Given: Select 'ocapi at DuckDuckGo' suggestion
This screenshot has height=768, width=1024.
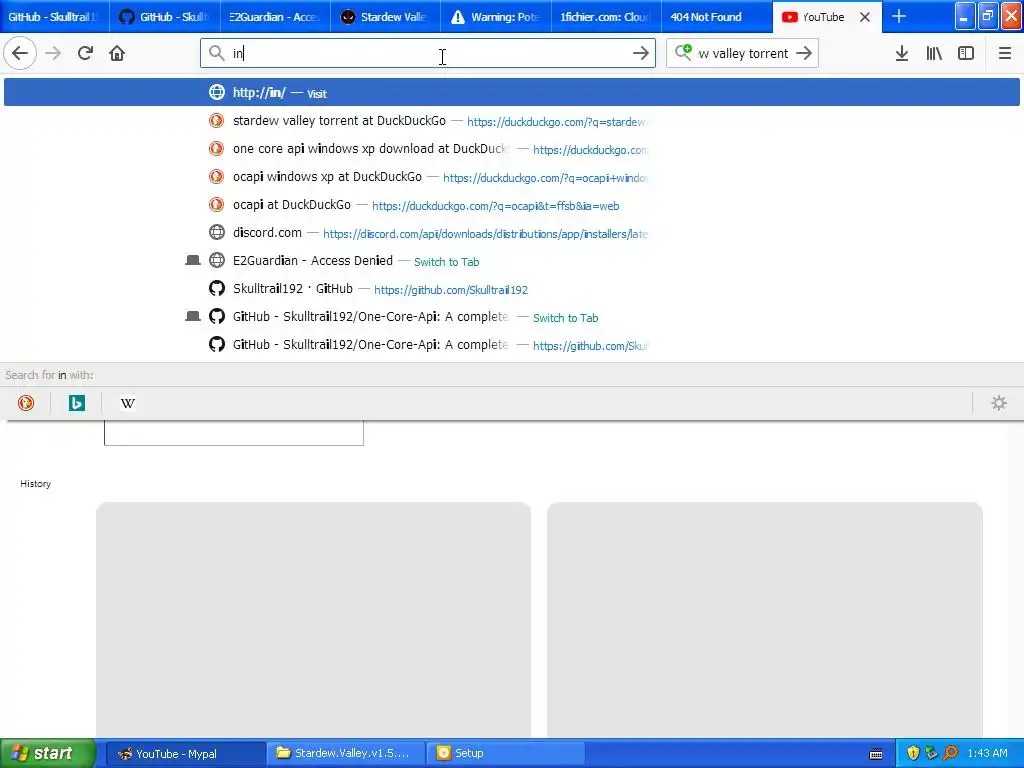Looking at the screenshot, I should point(511,205).
